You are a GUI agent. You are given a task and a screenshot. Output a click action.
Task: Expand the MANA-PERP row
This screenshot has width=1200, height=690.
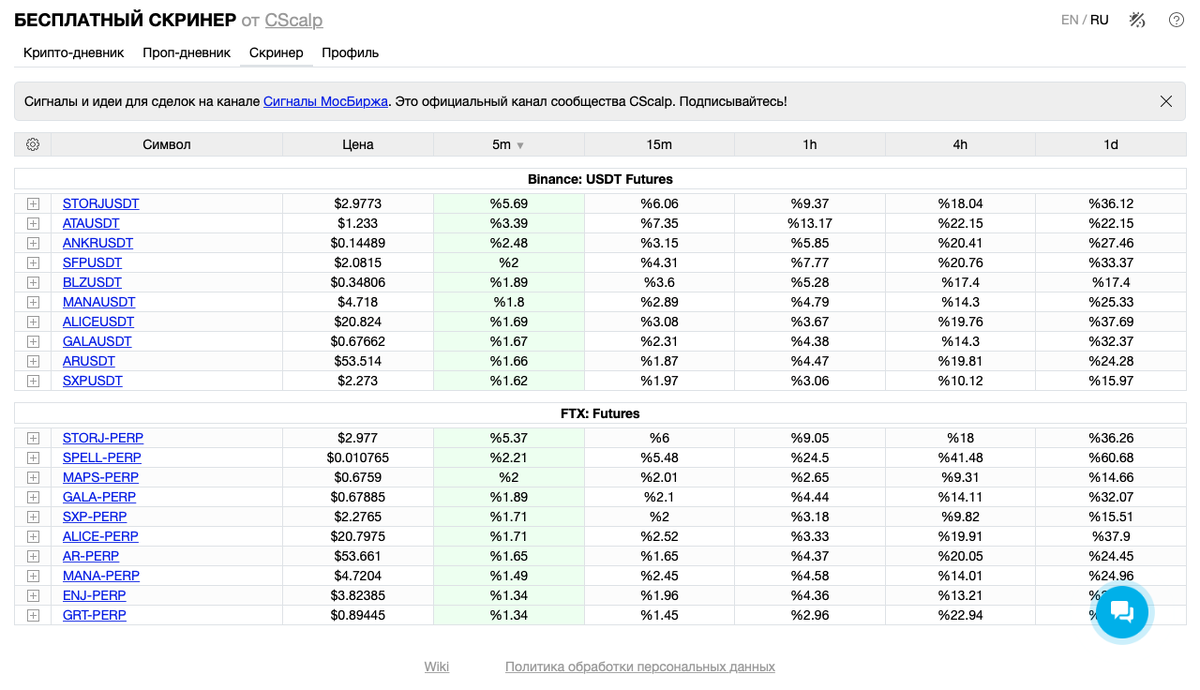(33, 576)
